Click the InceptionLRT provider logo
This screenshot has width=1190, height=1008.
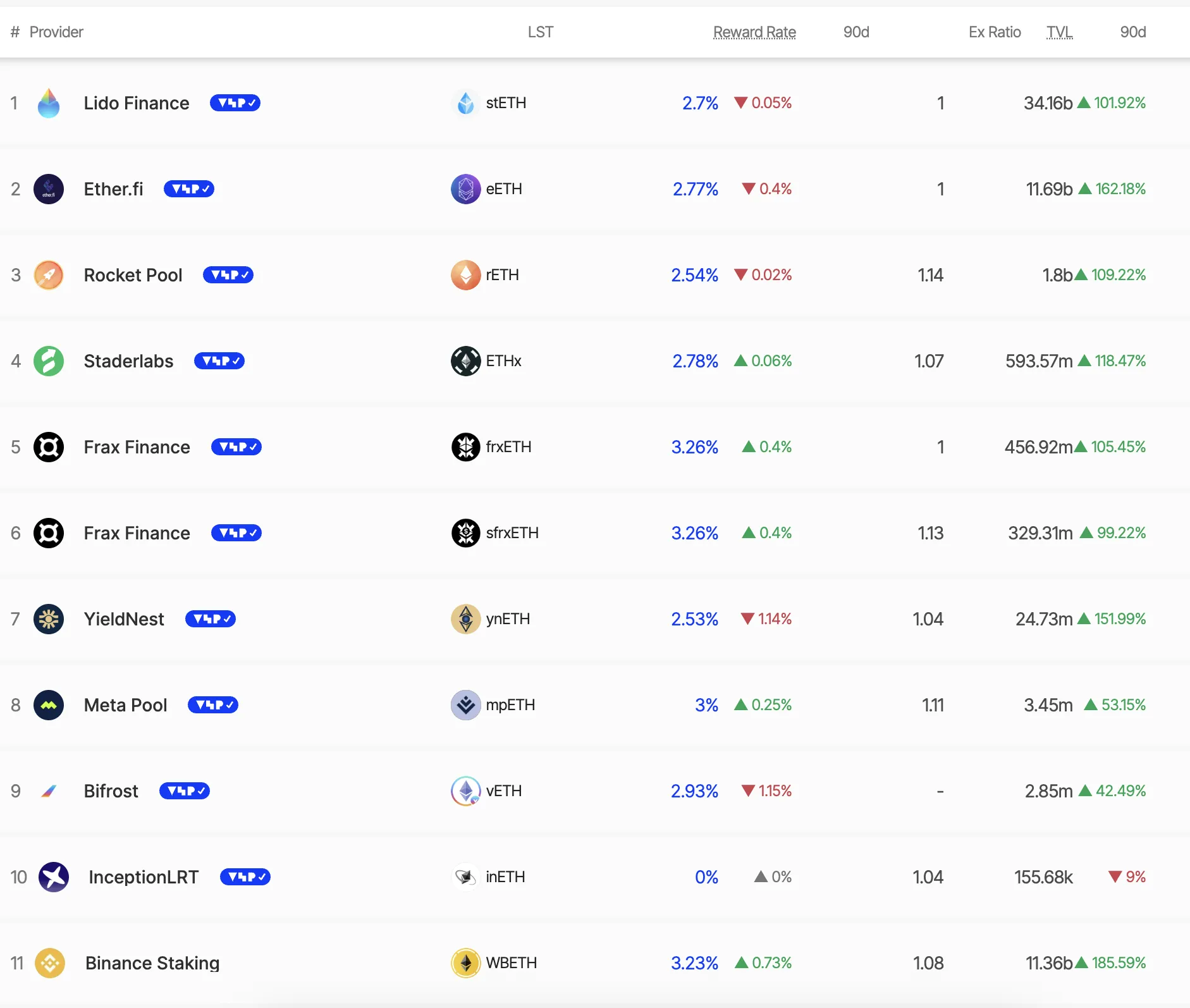coord(54,877)
